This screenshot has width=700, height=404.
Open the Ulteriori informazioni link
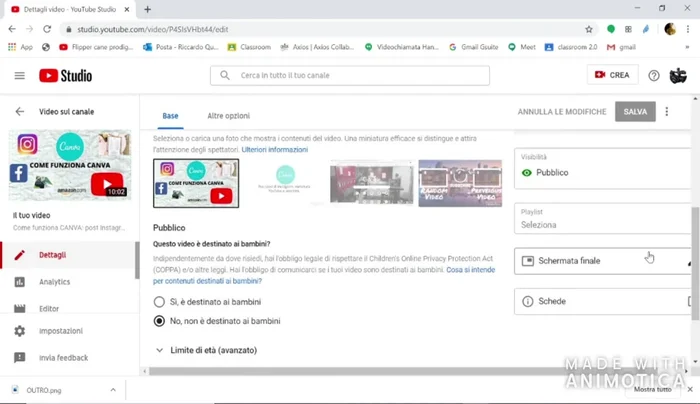275,150
